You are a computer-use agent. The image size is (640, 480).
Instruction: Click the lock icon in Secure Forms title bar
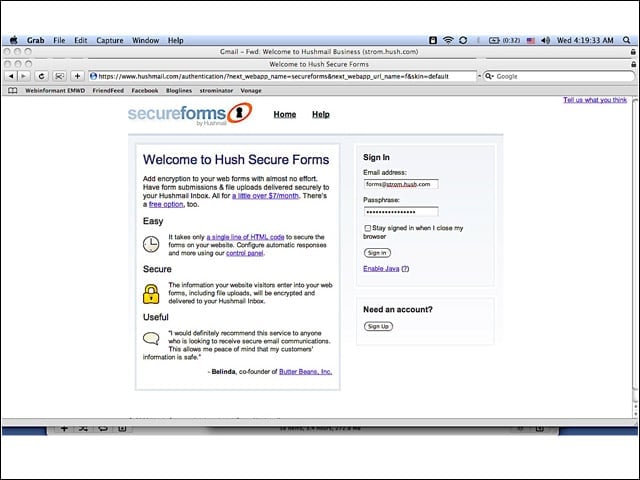pyautogui.click(x=633, y=64)
